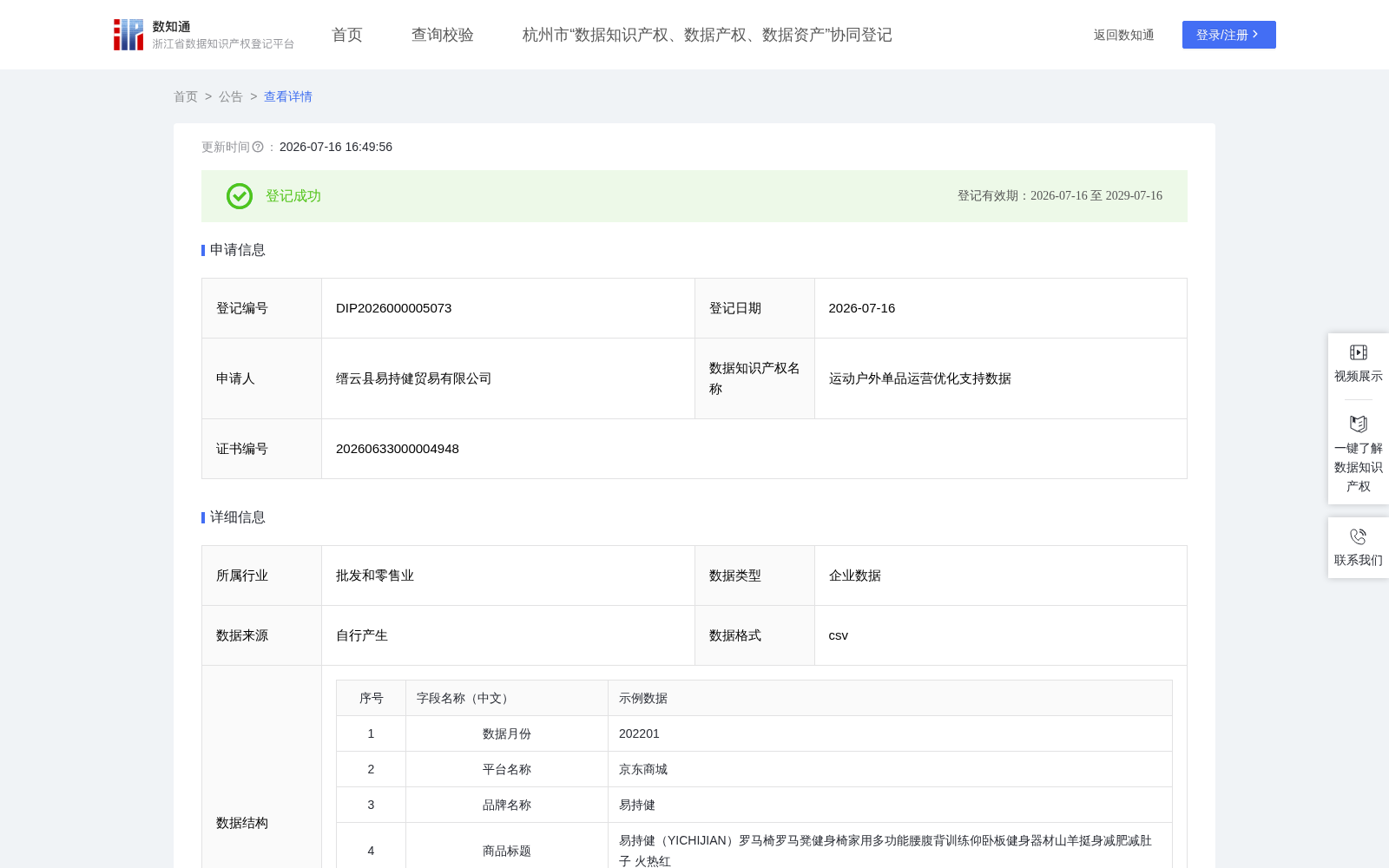The image size is (1389, 868).
Task: Click the 易持健（YICHIJIAN）罗马椅 product title text
Action: coord(885,851)
